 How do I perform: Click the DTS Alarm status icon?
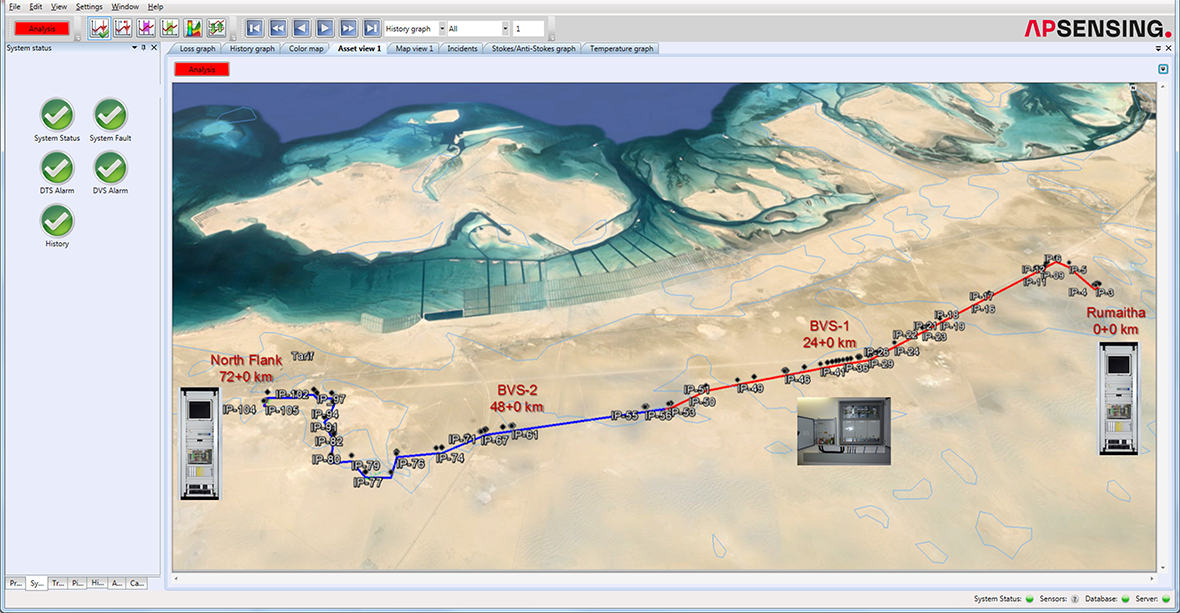point(56,168)
